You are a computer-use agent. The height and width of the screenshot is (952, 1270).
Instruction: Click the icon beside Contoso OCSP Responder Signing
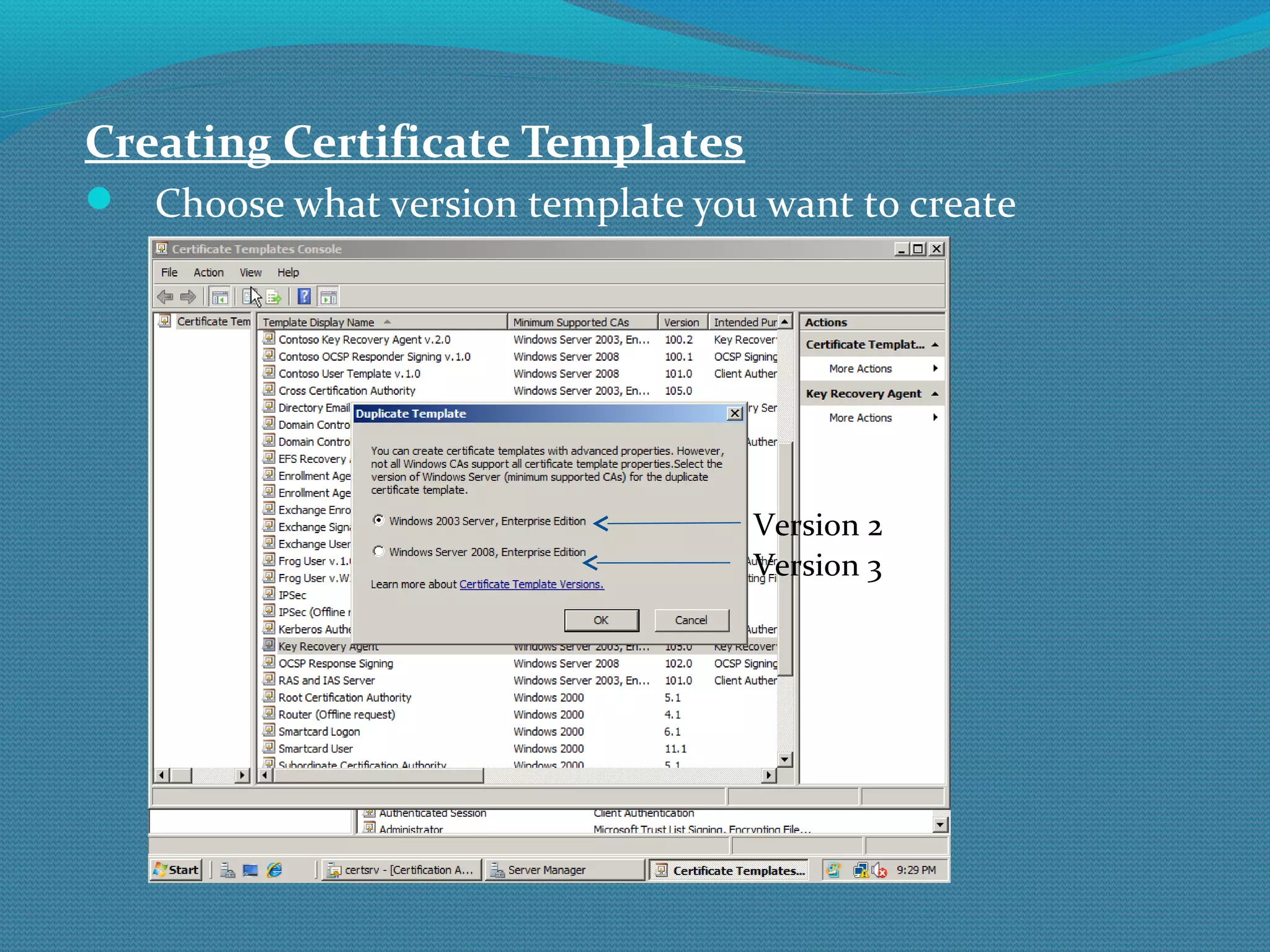pos(269,356)
